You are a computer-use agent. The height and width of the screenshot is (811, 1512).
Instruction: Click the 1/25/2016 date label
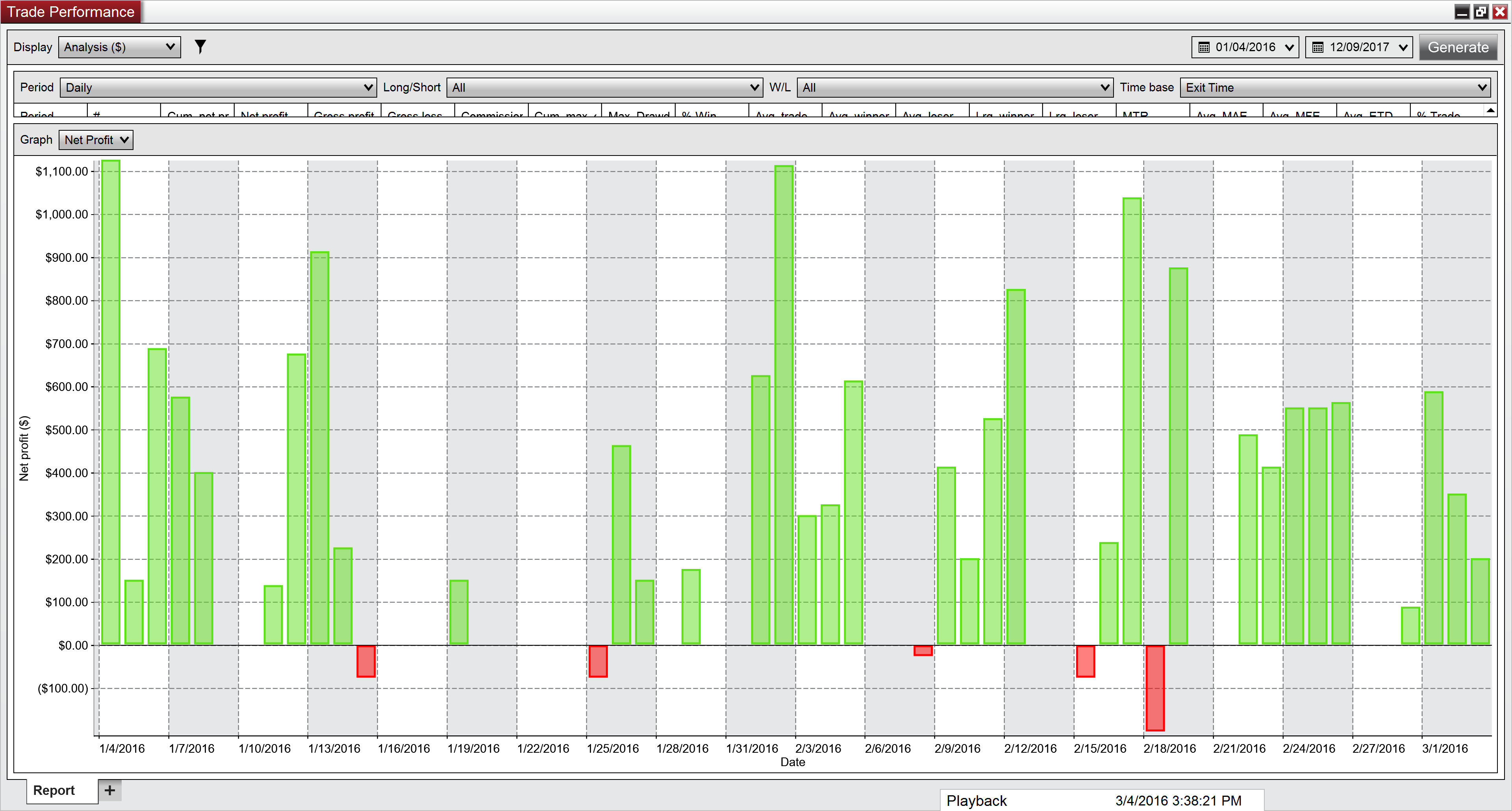point(613,749)
